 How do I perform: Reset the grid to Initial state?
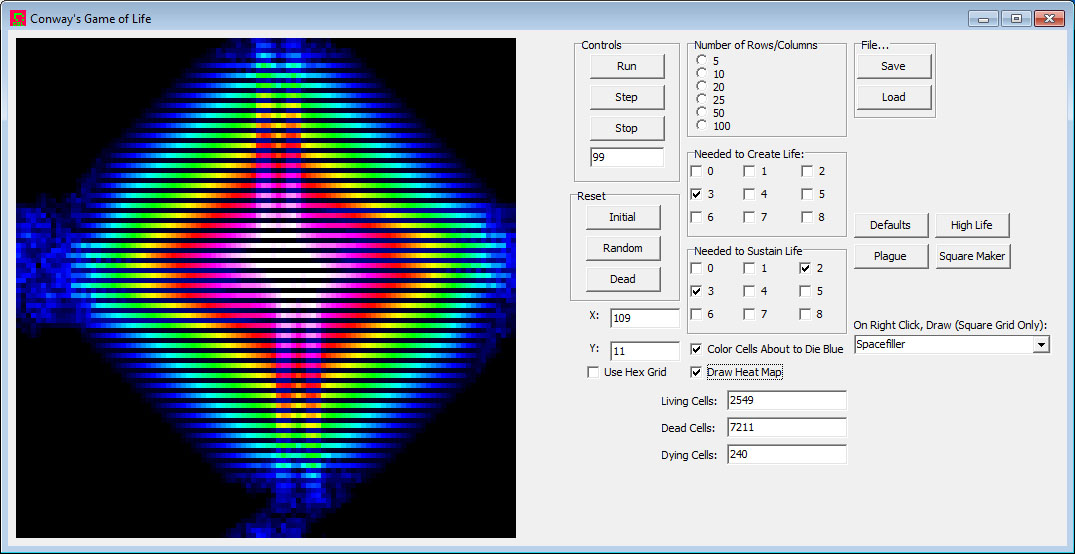(x=623, y=217)
